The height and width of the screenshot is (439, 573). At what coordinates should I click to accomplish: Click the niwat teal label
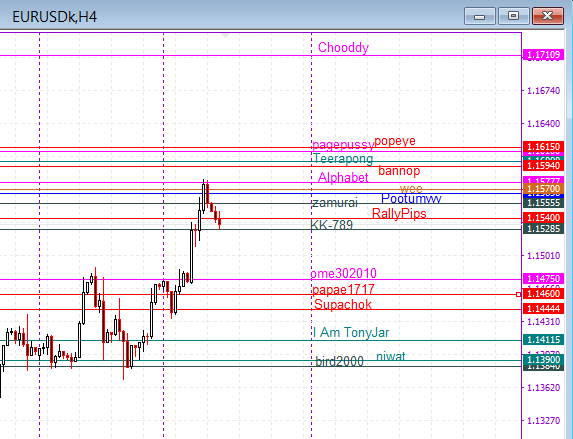391,356
